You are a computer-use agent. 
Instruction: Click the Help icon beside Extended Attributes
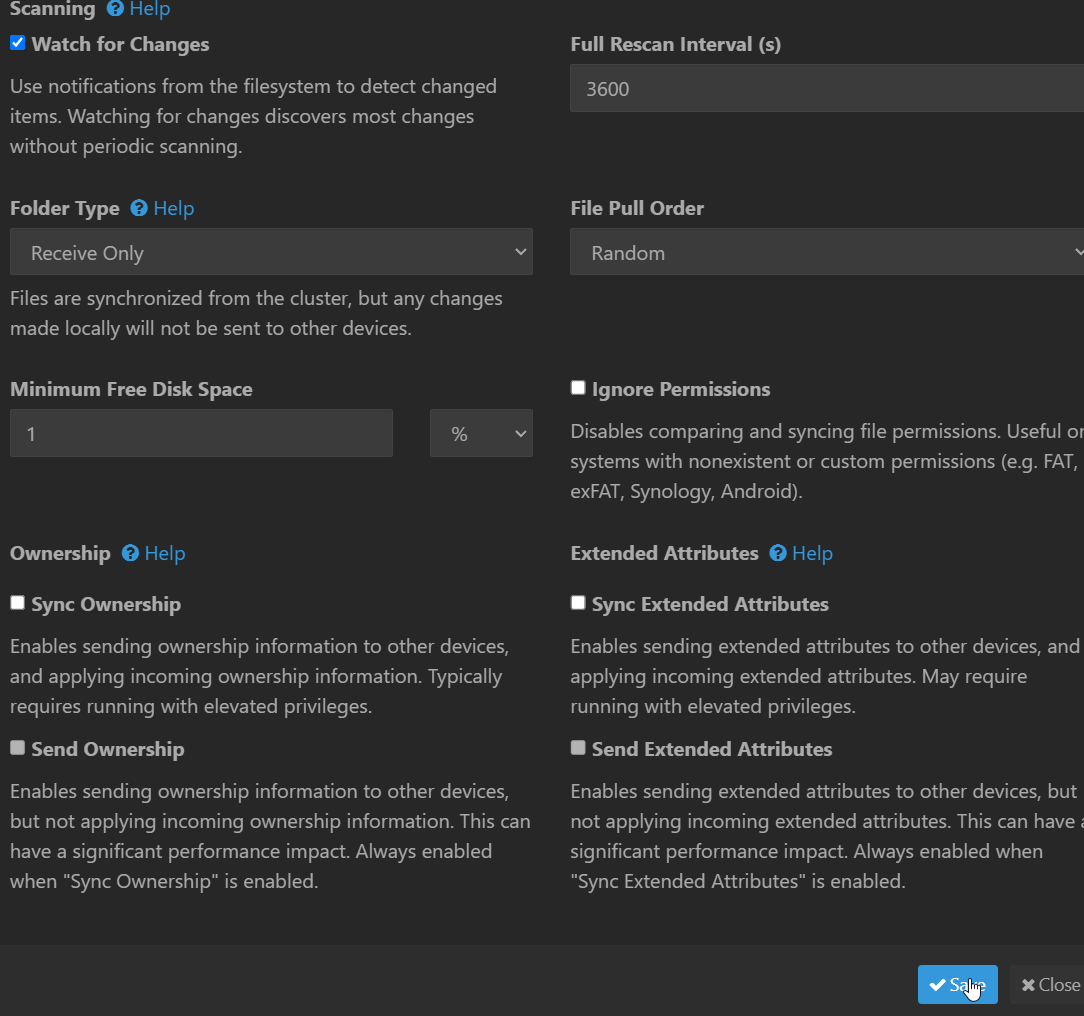(x=777, y=553)
